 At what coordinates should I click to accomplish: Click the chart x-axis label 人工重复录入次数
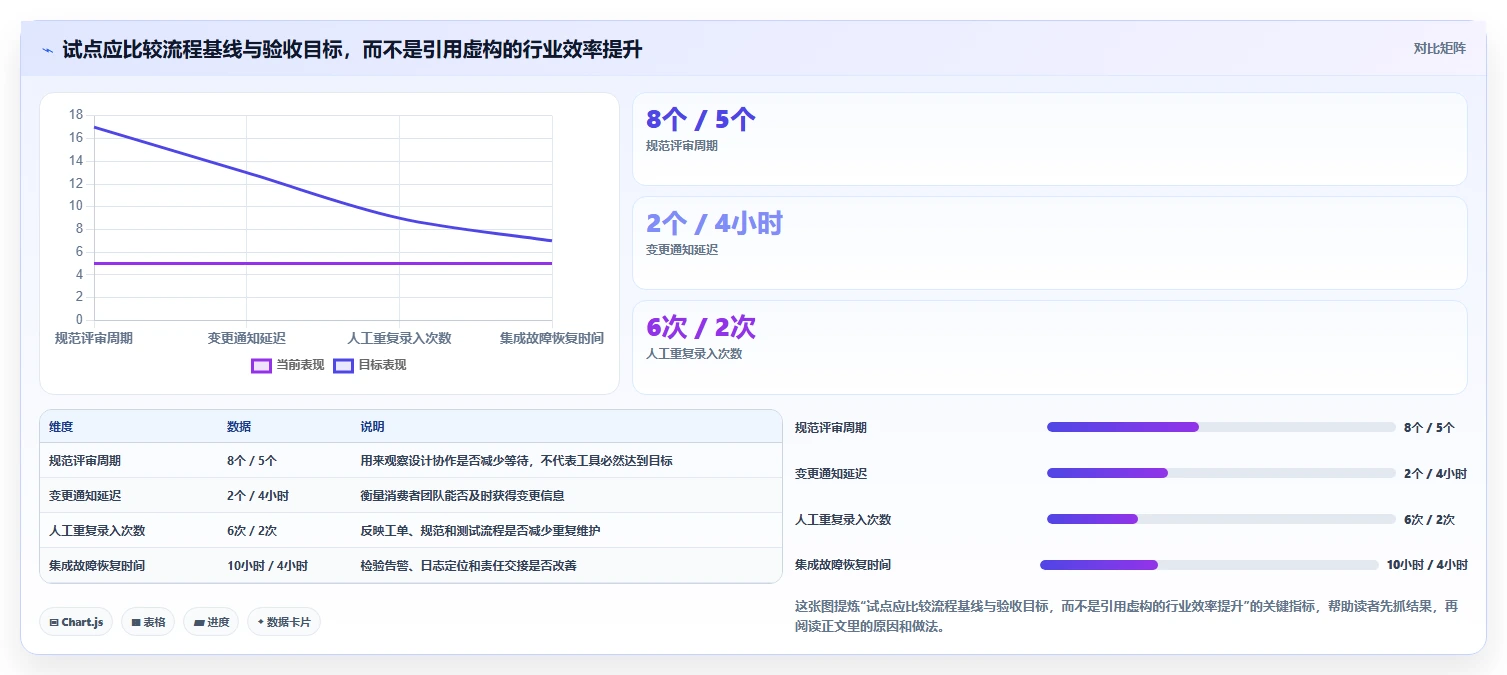tap(399, 338)
